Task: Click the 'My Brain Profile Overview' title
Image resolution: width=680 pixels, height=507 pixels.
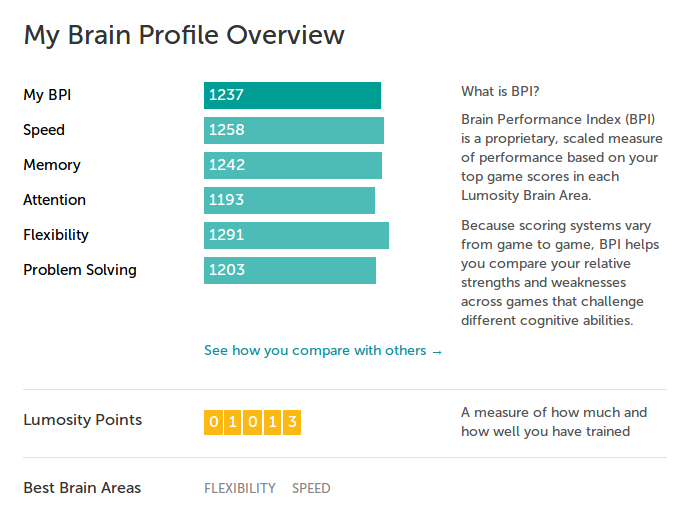Action: (x=184, y=36)
